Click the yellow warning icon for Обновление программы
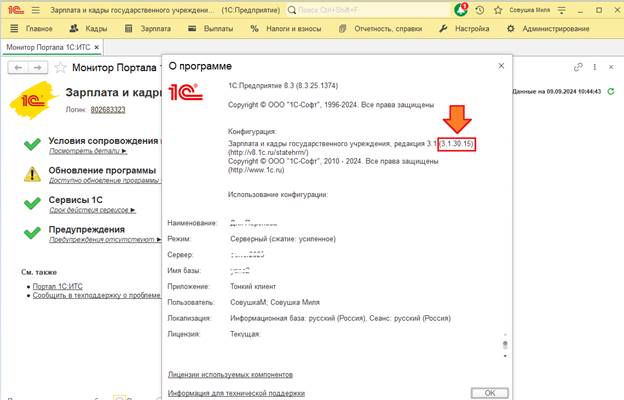This screenshot has height=400, width=624. [x=32, y=174]
